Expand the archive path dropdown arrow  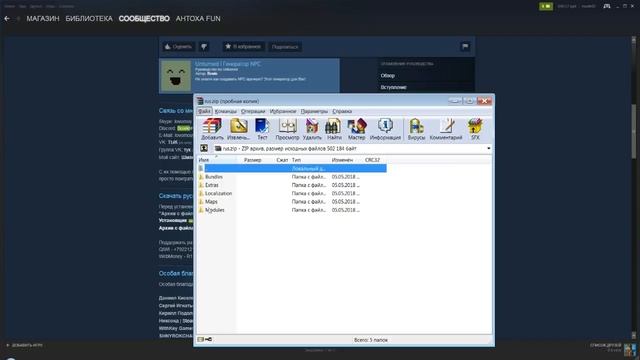(x=489, y=149)
